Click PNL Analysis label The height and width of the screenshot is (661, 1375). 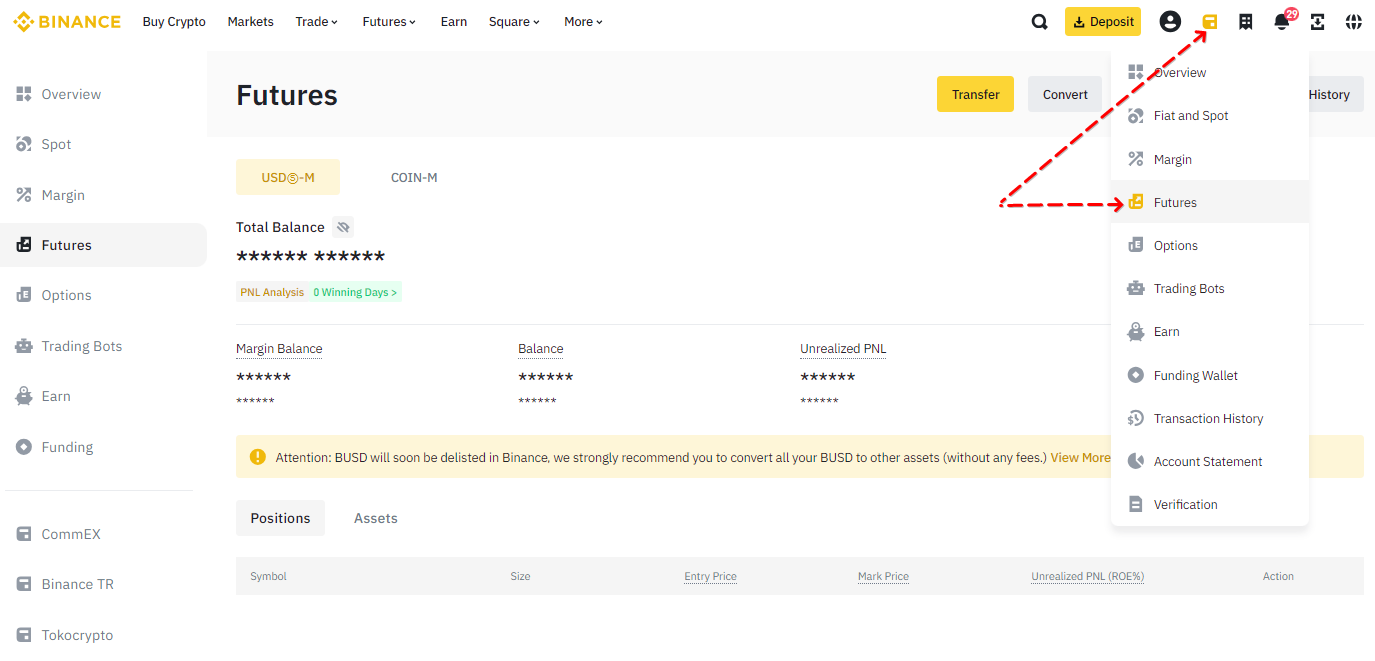click(272, 292)
